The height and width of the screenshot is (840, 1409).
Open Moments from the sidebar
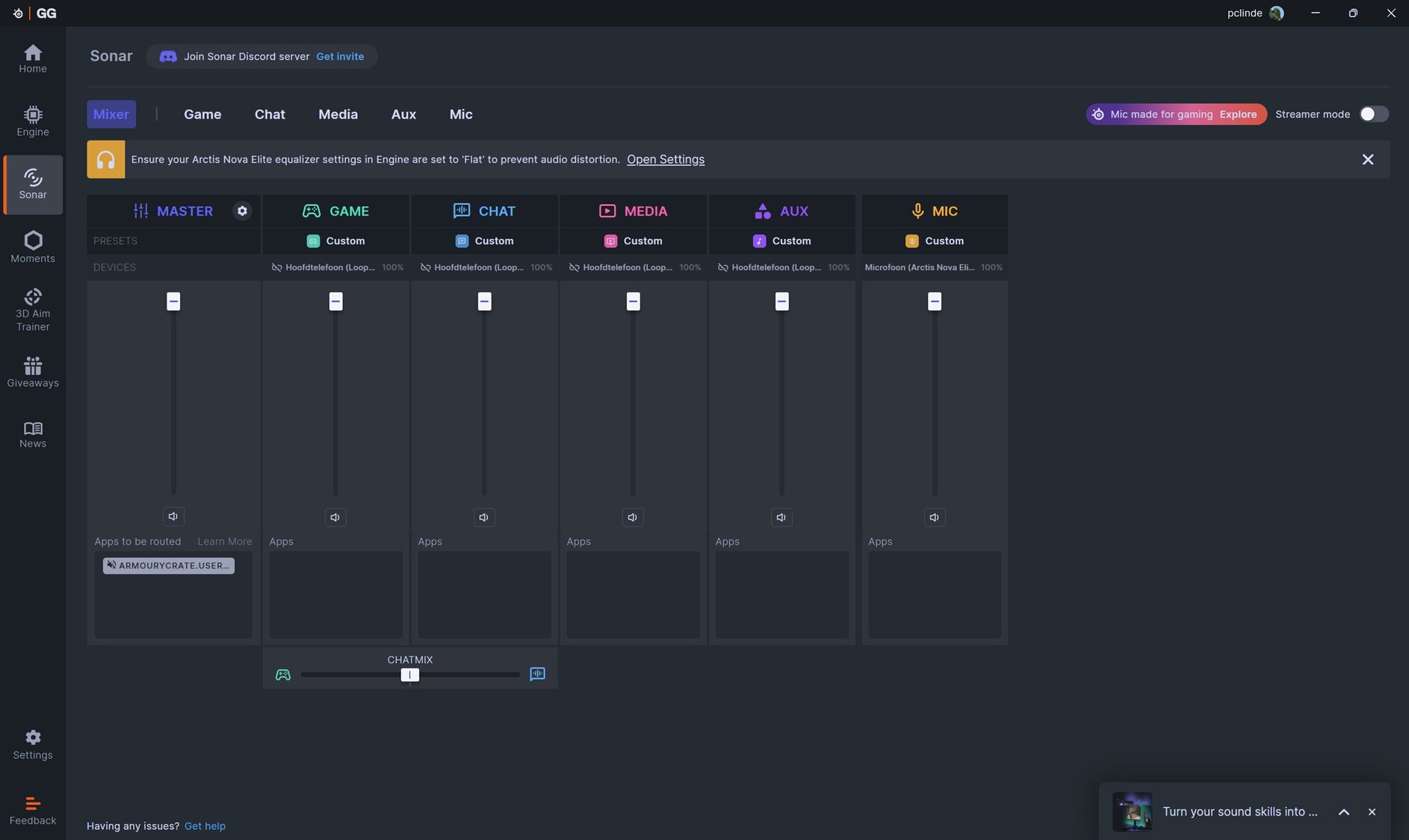point(33,247)
